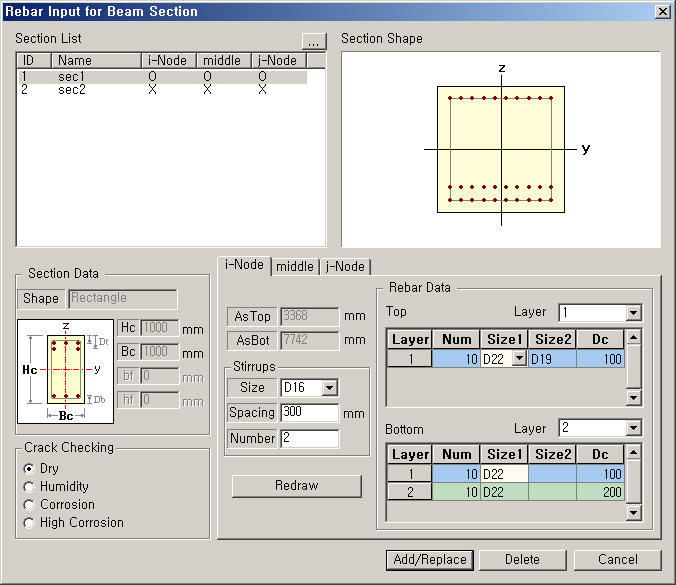Expand the Bottom Layer count dropdown
The width and height of the screenshot is (676, 585).
(632, 428)
